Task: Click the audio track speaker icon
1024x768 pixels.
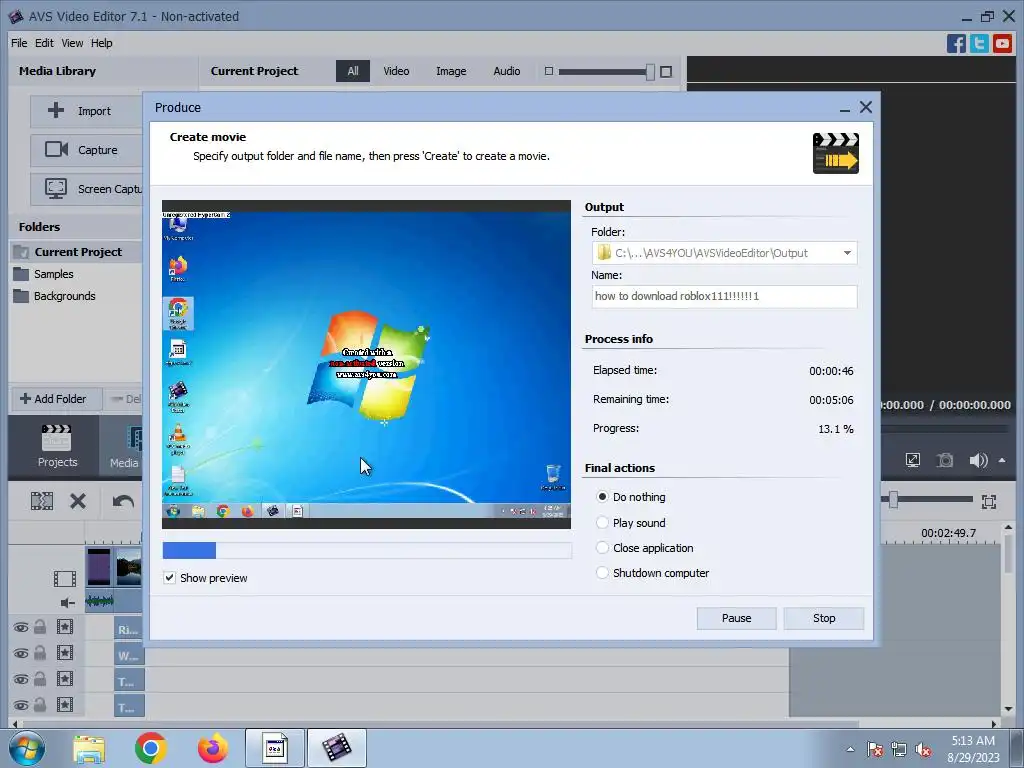Action: (68, 603)
